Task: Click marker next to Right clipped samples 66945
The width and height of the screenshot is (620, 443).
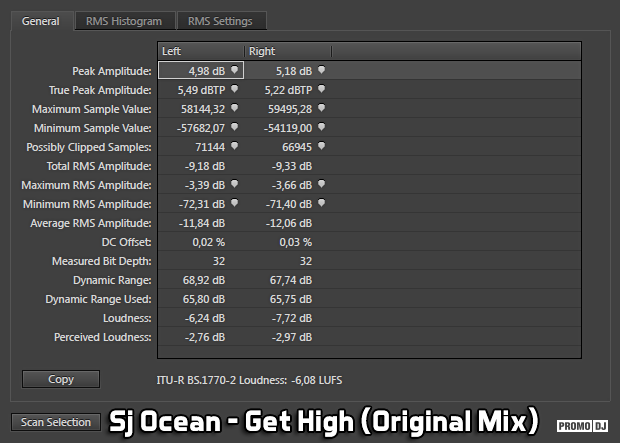Action: coord(321,146)
